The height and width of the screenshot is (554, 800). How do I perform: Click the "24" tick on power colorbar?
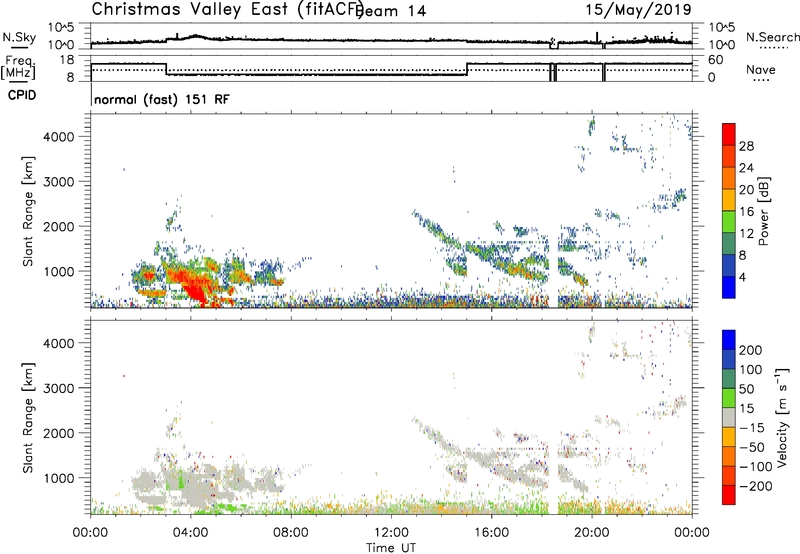tap(746, 168)
